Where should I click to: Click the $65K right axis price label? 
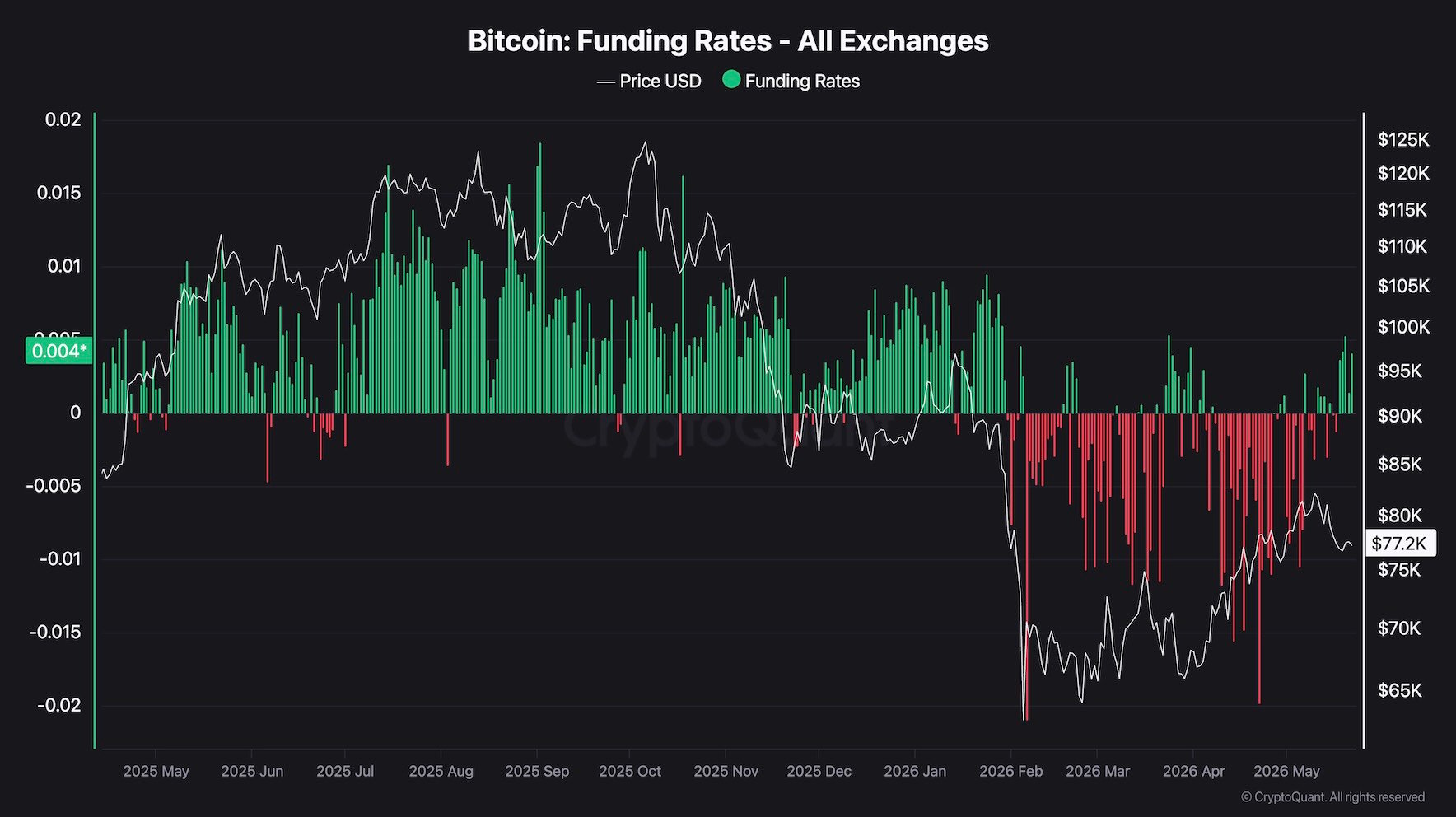[x=1400, y=690]
